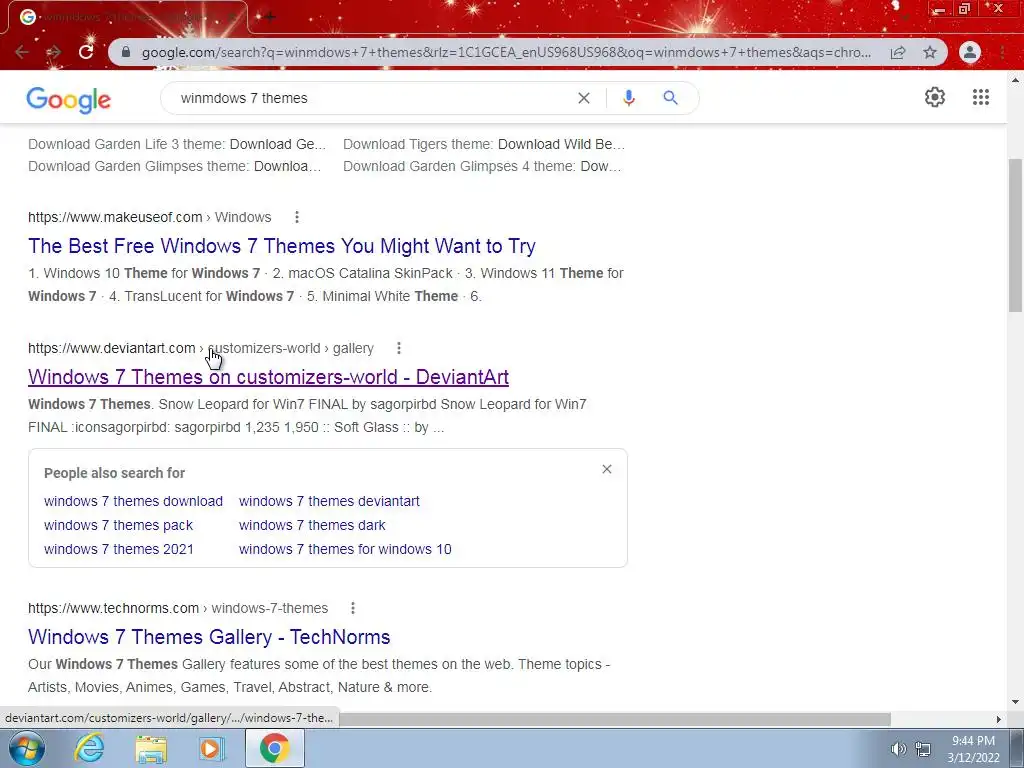Search windows 7 themes dark

(x=312, y=526)
